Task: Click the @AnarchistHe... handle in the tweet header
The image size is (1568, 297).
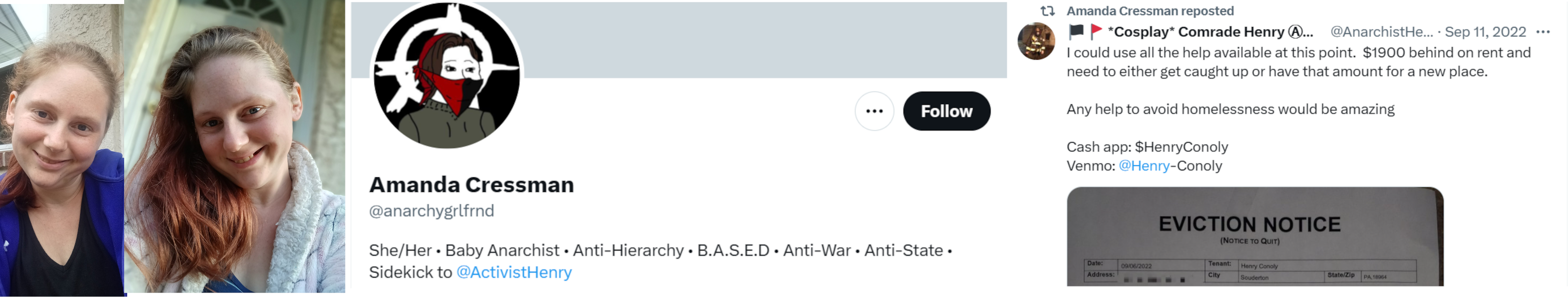Action: (1381, 32)
